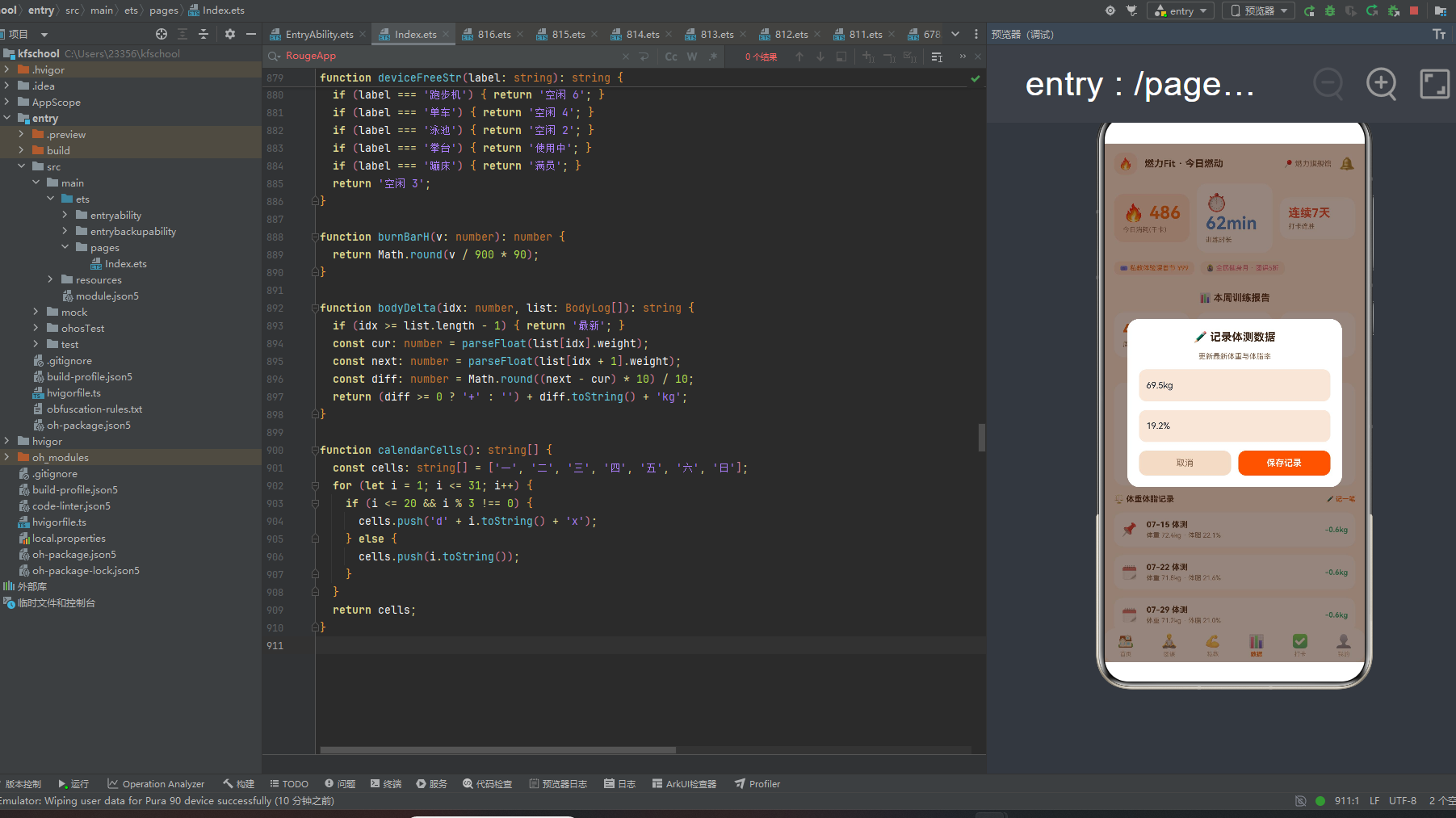
Task: Click the LF line separator in status bar
Action: 1374,801
